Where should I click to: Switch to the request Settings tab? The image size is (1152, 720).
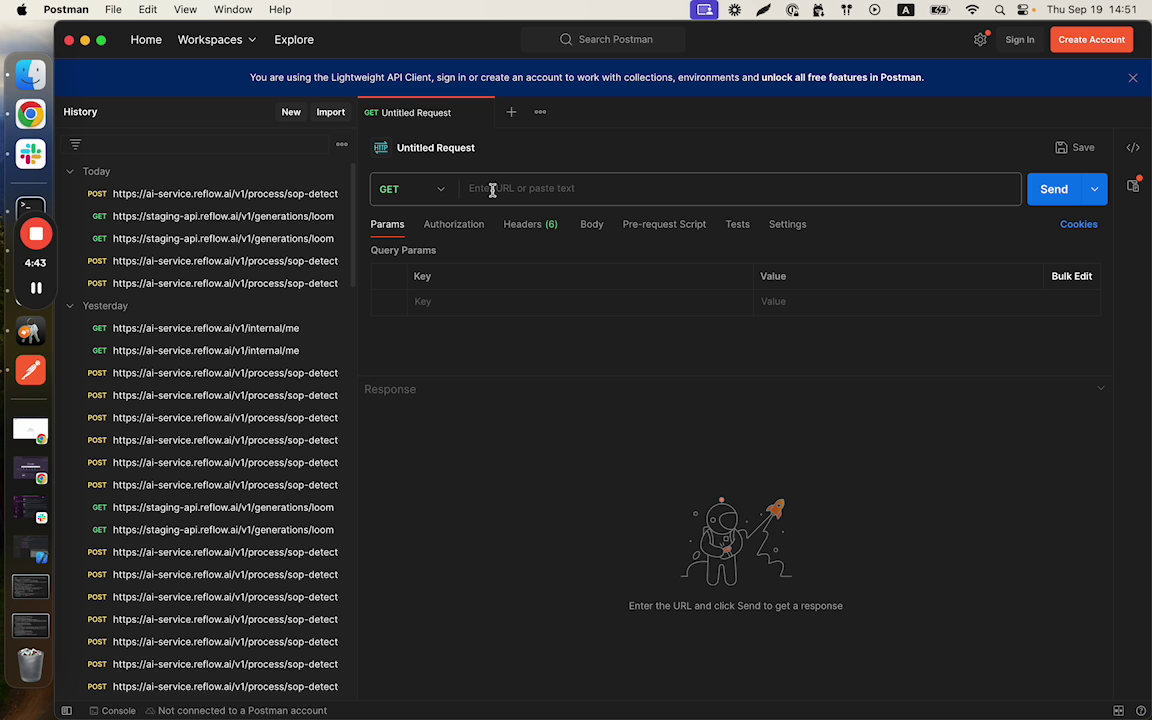(x=787, y=224)
